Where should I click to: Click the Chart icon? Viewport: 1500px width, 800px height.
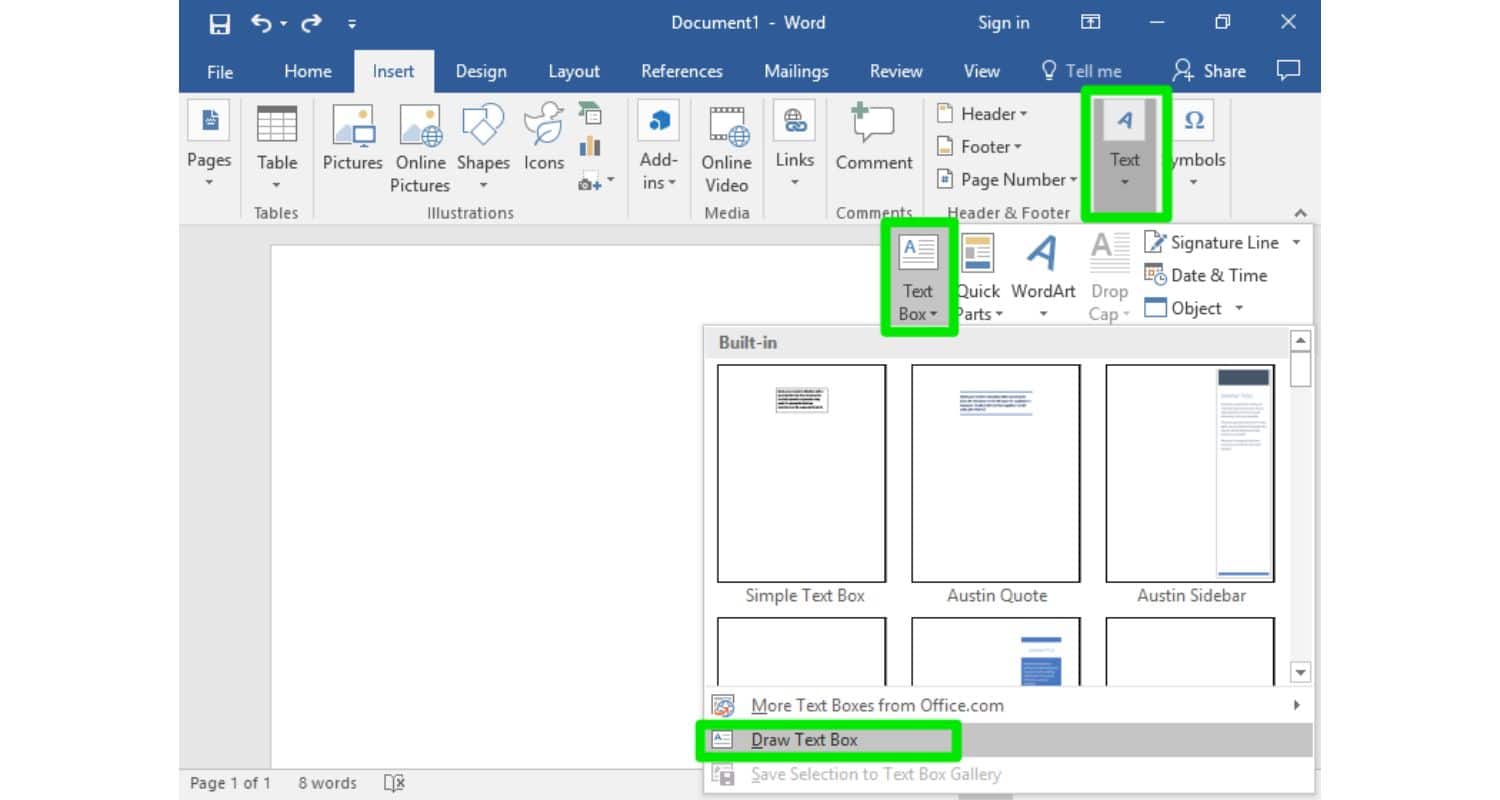pyautogui.click(x=590, y=146)
